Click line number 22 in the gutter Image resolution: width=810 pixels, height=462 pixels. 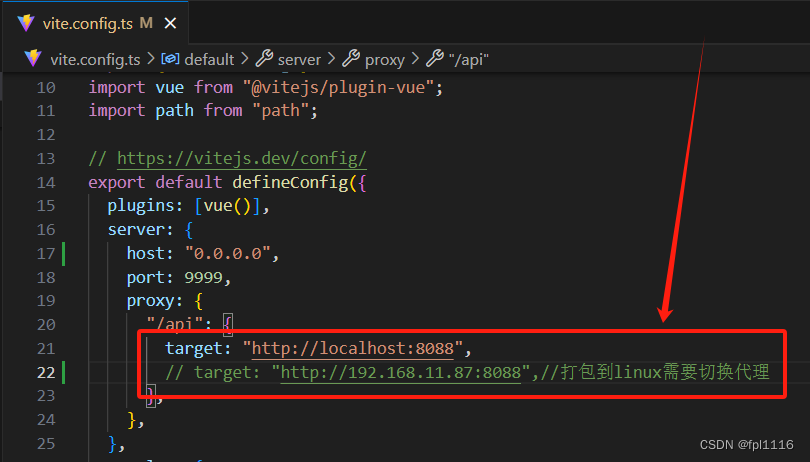click(x=46, y=373)
